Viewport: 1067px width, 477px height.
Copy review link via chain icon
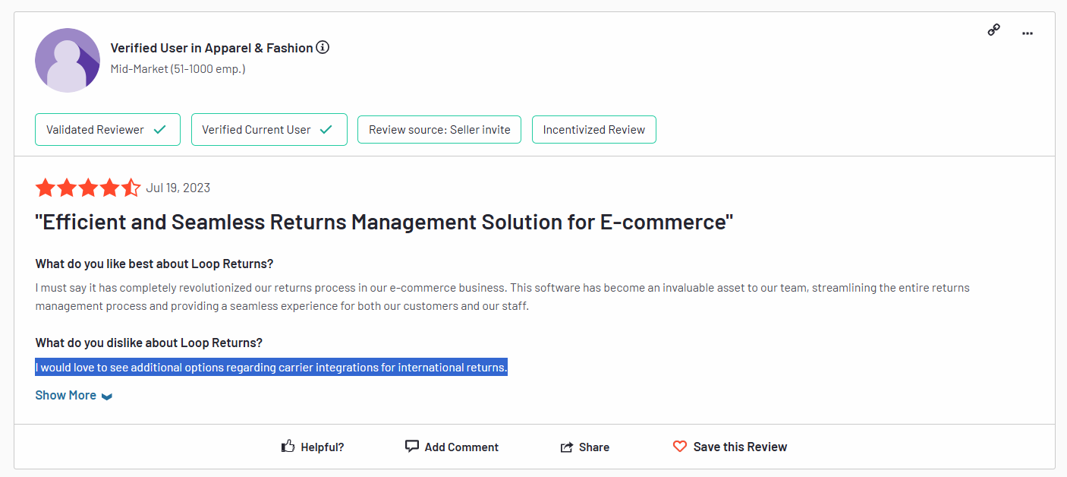(x=994, y=30)
